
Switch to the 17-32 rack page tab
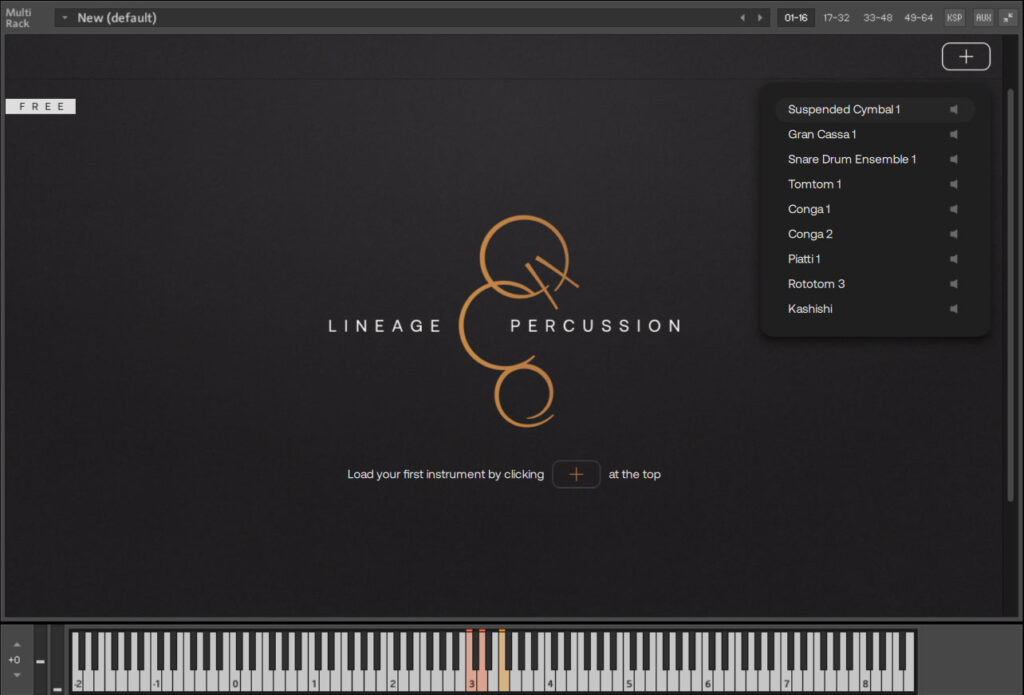[x=838, y=18]
